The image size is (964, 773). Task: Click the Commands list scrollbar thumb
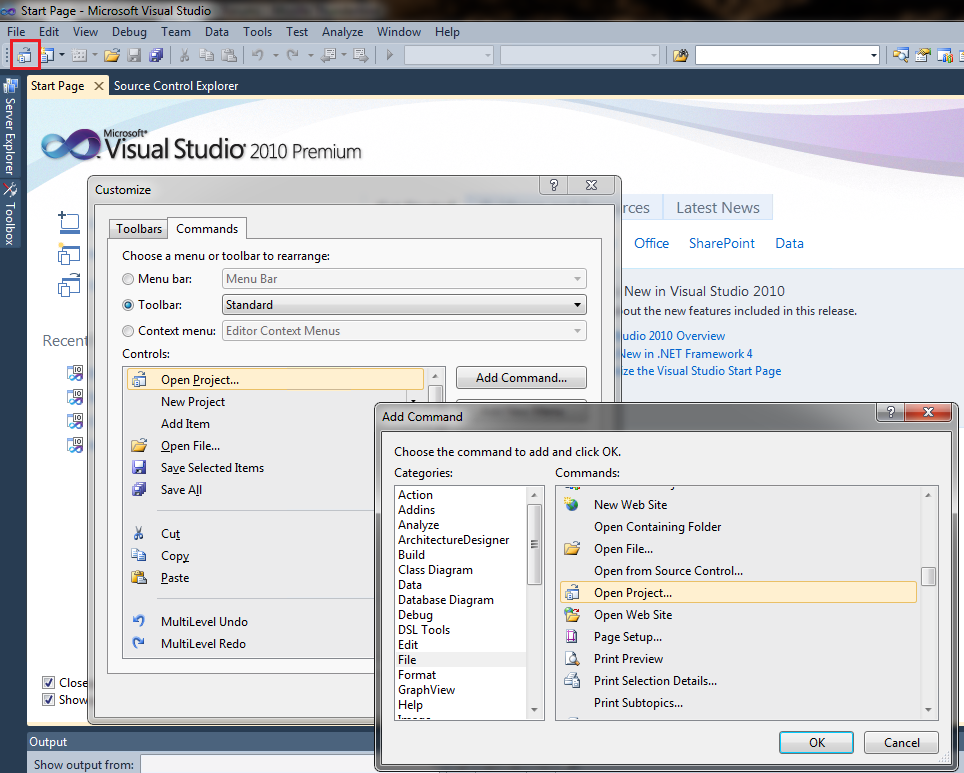point(928,577)
